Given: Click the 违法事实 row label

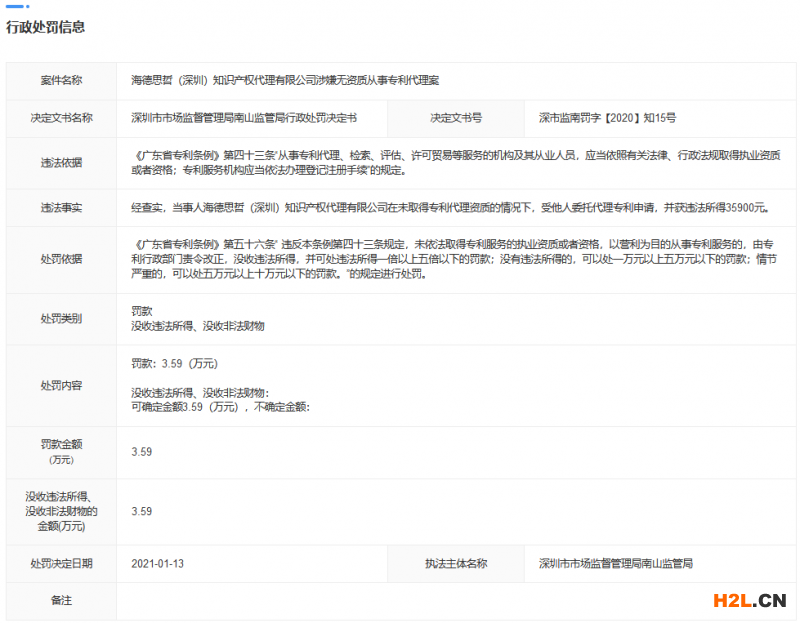Looking at the screenshot, I should 61,208.
